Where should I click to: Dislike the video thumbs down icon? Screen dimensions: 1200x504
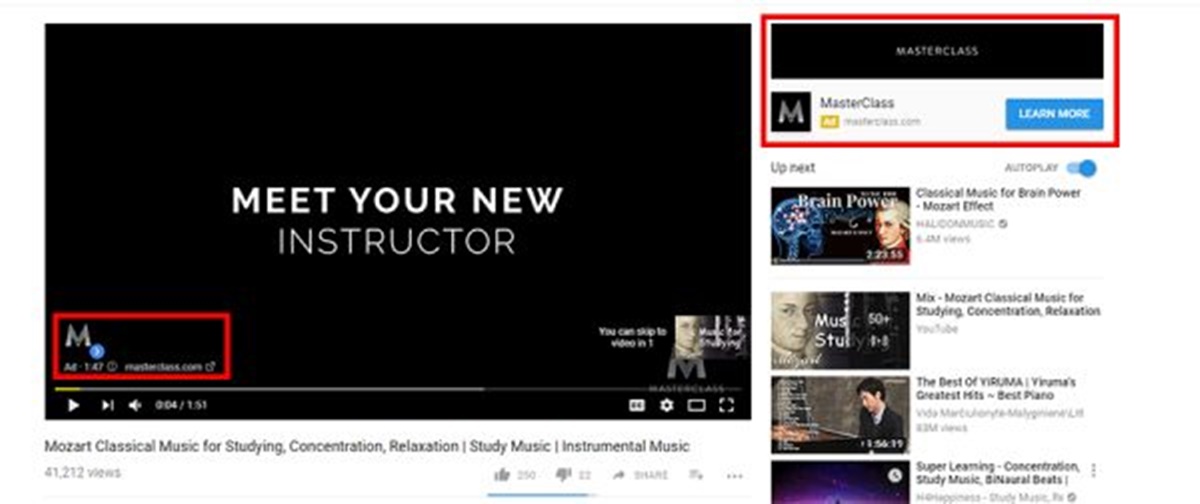563,474
